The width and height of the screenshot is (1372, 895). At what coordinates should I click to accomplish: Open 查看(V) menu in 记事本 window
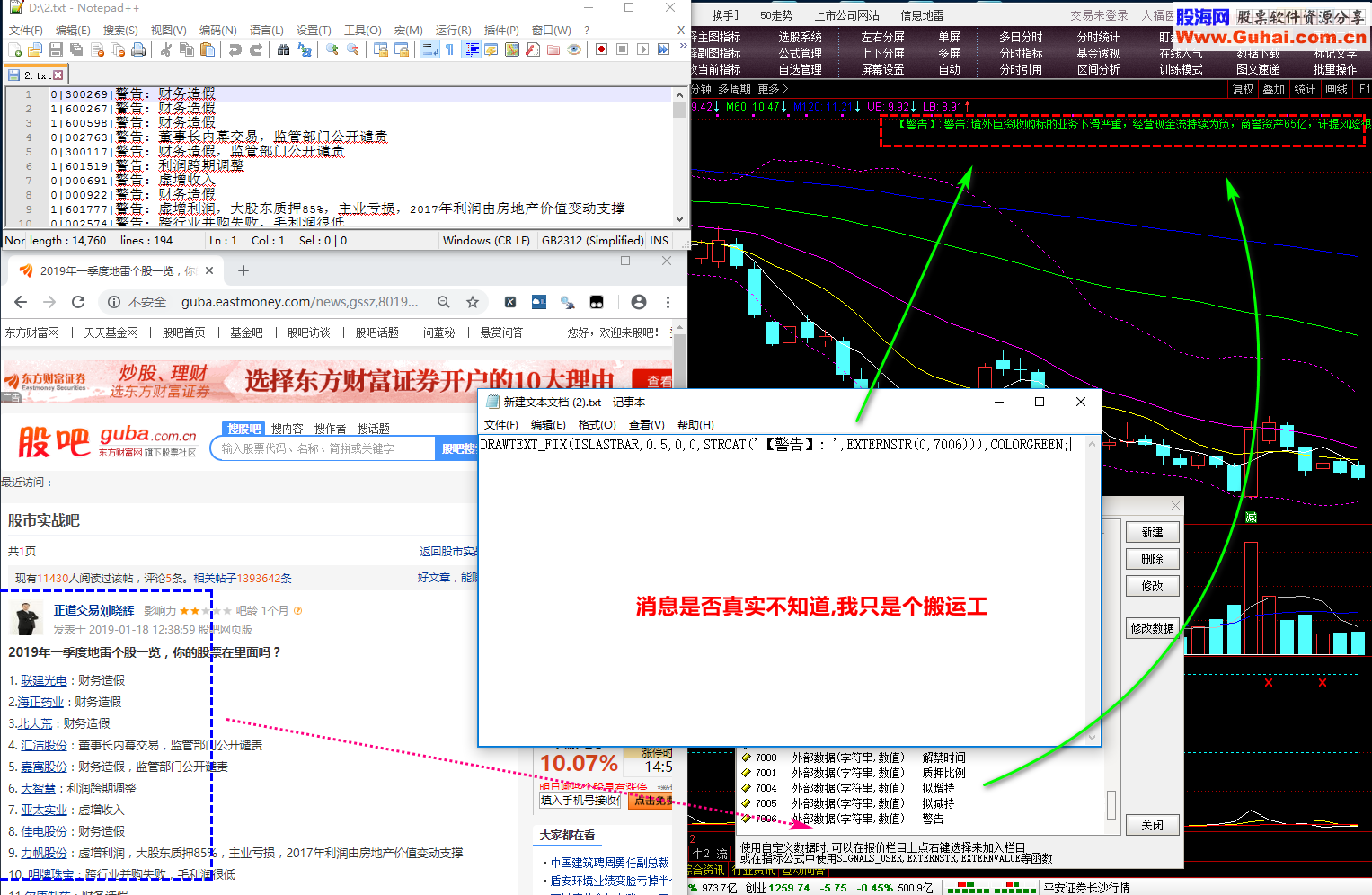(x=646, y=425)
